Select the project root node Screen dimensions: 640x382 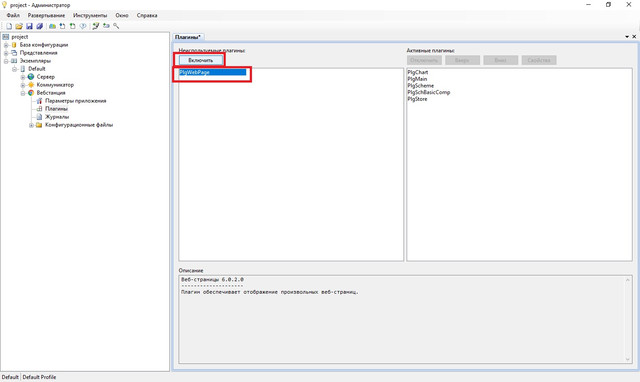coord(20,37)
